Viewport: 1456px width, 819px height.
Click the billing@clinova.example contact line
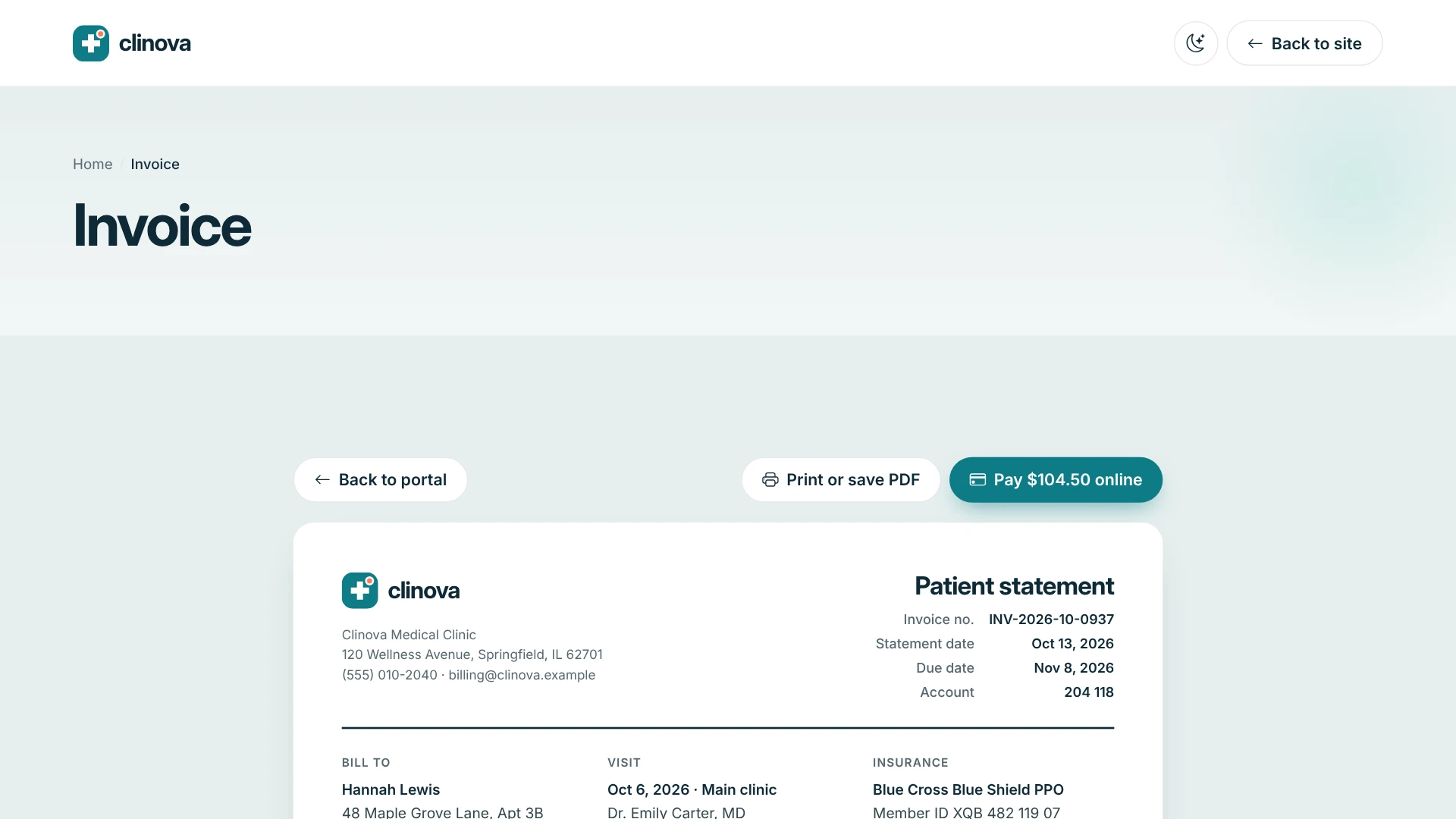pos(468,675)
